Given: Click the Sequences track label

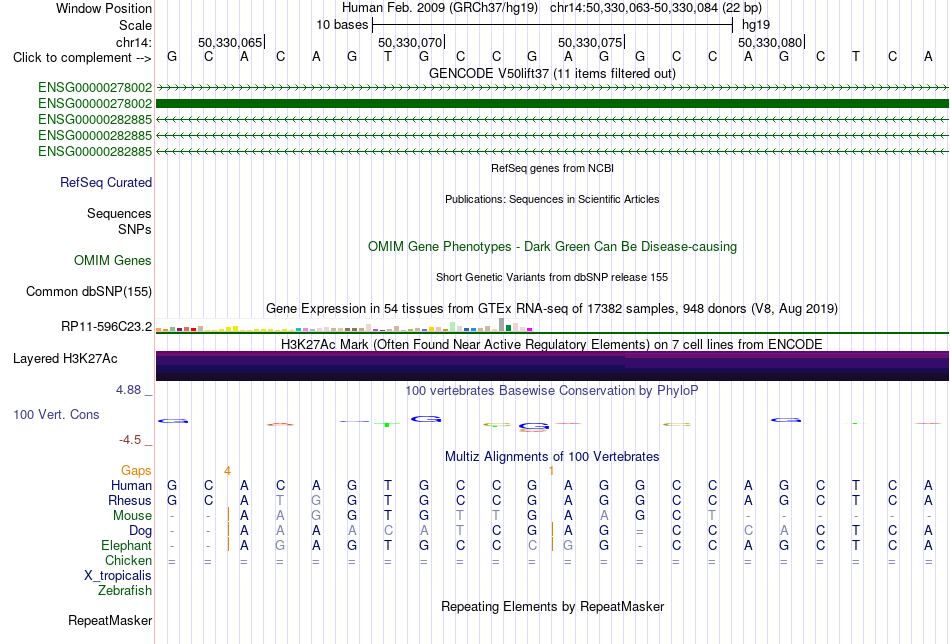Looking at the screenshot, I should tap(119, 213).
